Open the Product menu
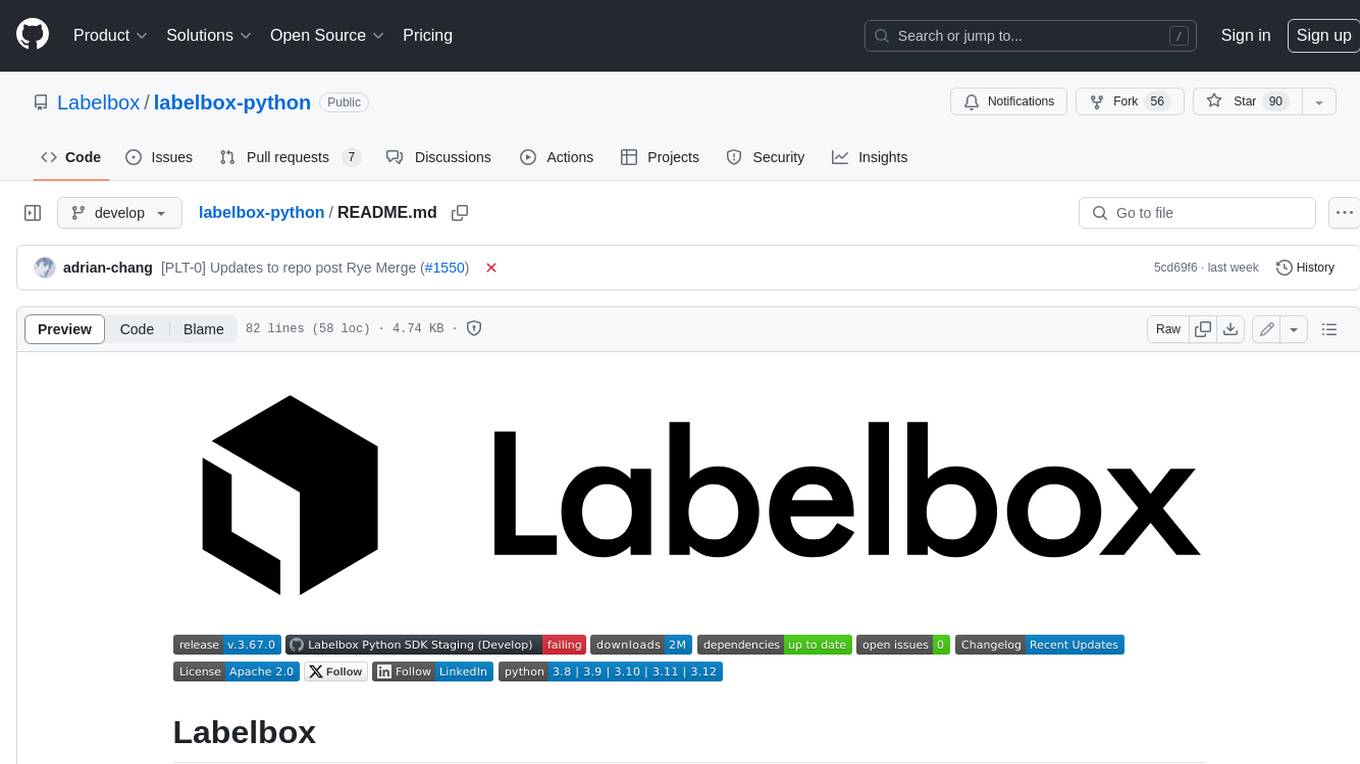The height and width of the screenshot is (764, 1360). click(110, 35)
